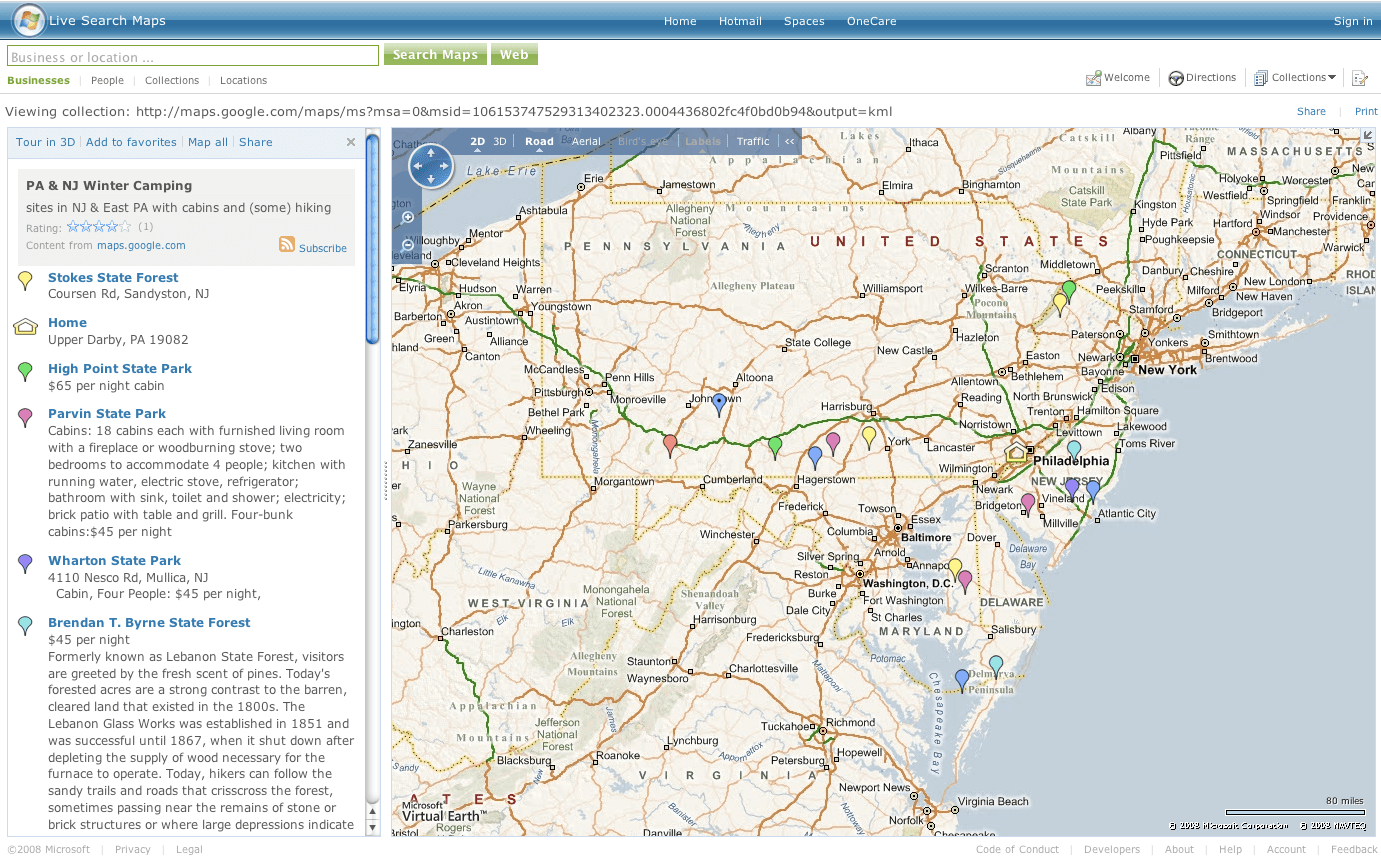The width and height of the screenshot is (1381, 860).
Task: Open Brendan T. Byrne State Forest listing
Action: [149, 622]
